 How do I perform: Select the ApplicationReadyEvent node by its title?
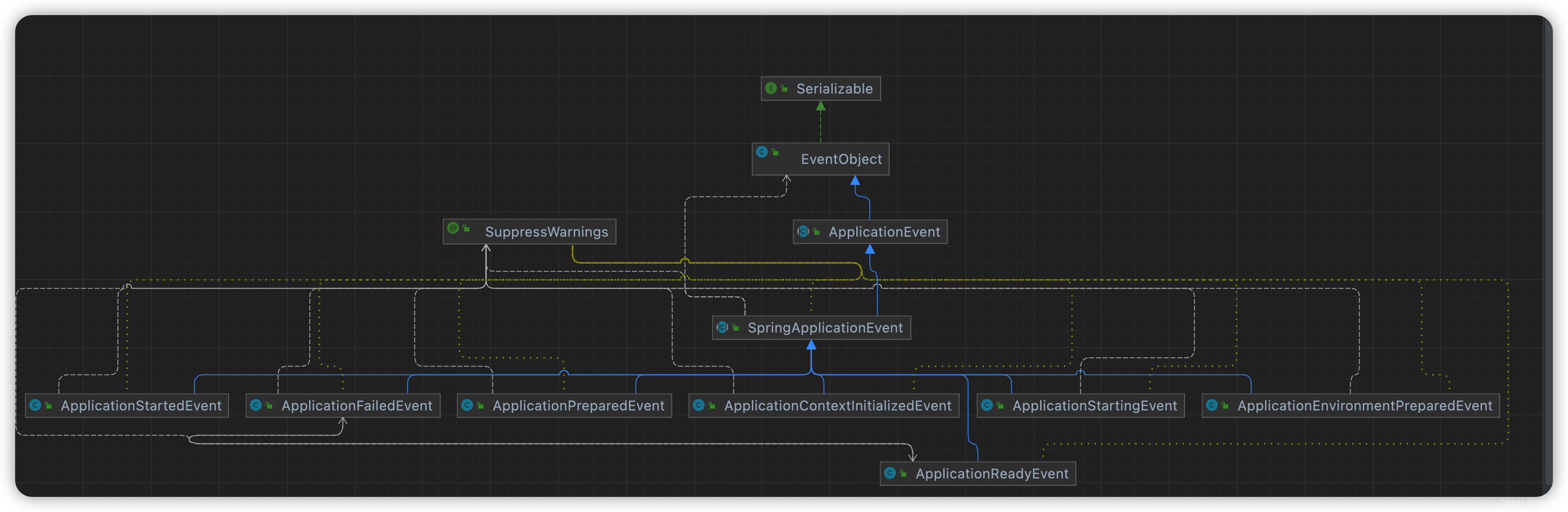tap(992, 474)
